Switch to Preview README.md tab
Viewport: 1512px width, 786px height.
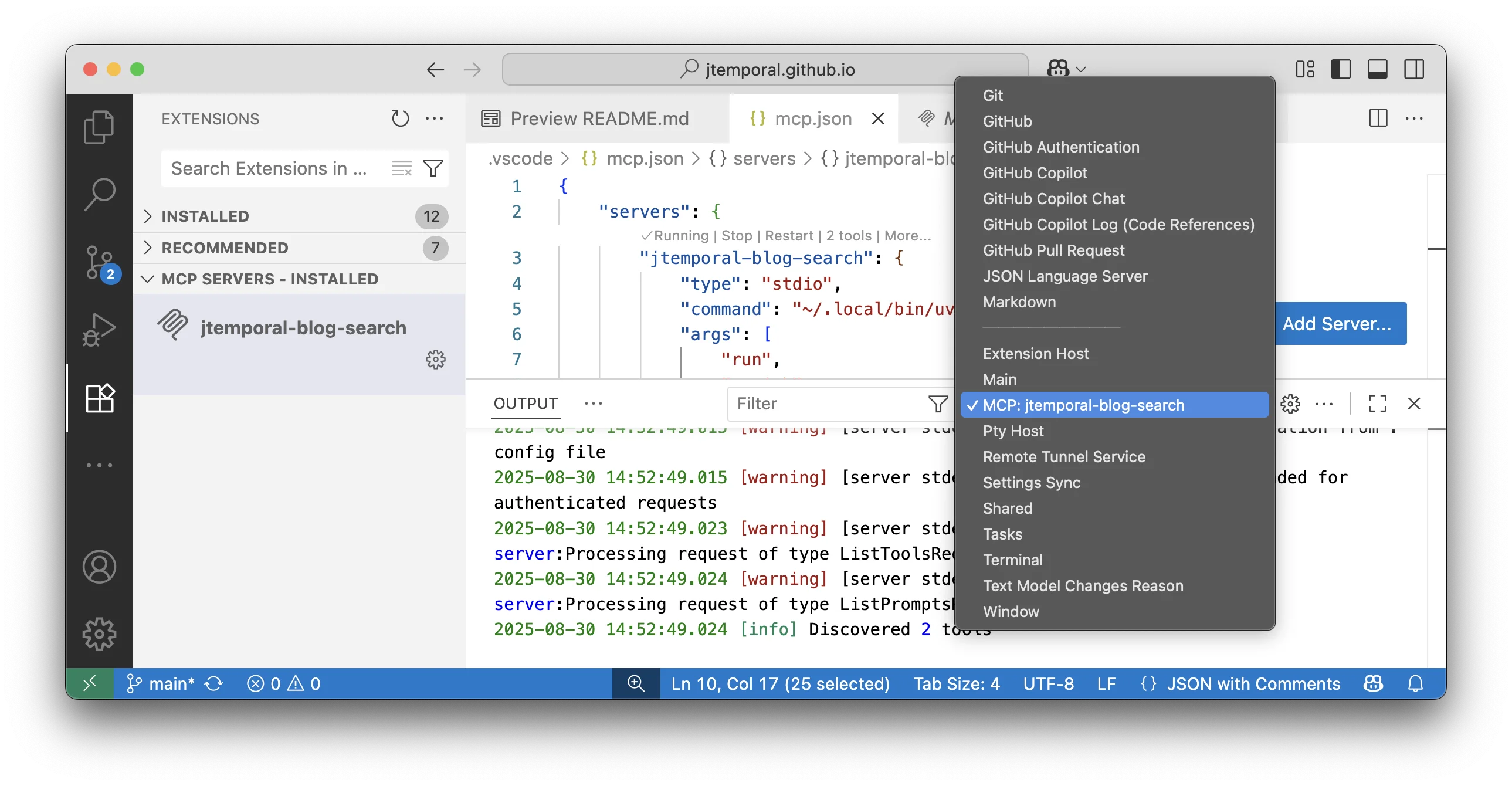point(599,118)
